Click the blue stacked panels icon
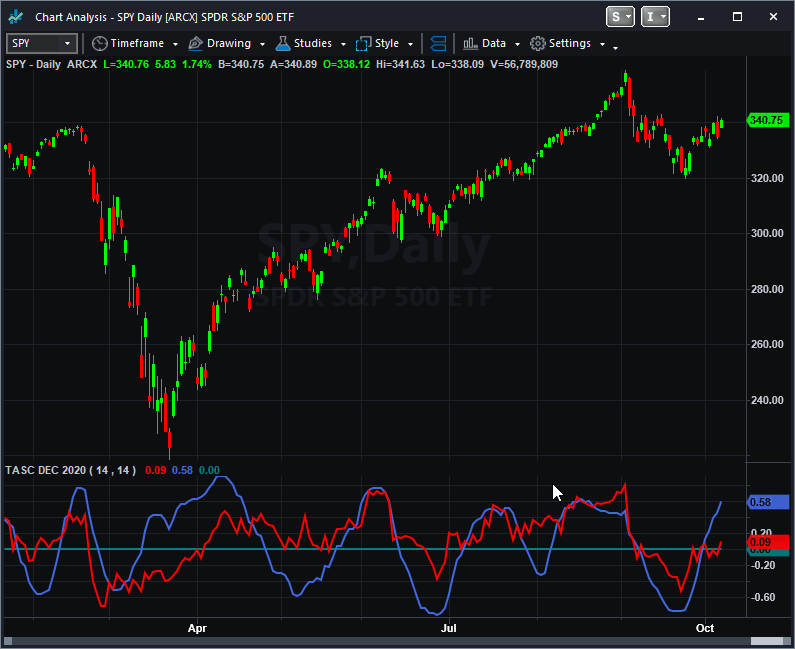The height and width of the screenshot is (649, 795). [438, 44]
